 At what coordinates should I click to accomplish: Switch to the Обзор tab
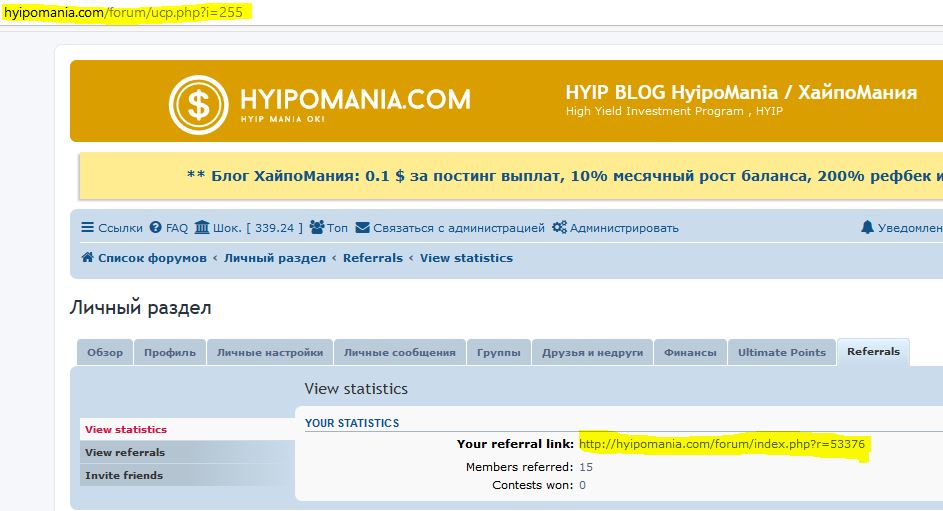(105, 353)
